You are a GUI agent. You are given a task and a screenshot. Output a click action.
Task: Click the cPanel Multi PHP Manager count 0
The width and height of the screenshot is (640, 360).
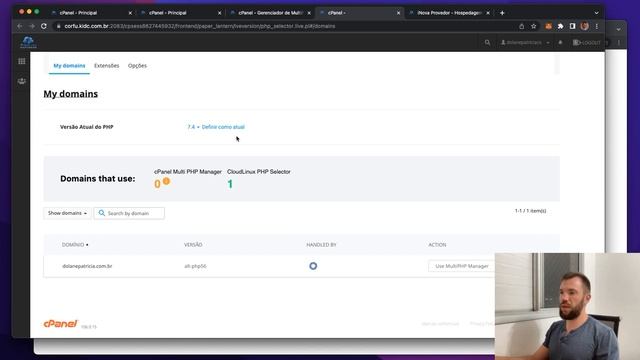coord(157,184)
